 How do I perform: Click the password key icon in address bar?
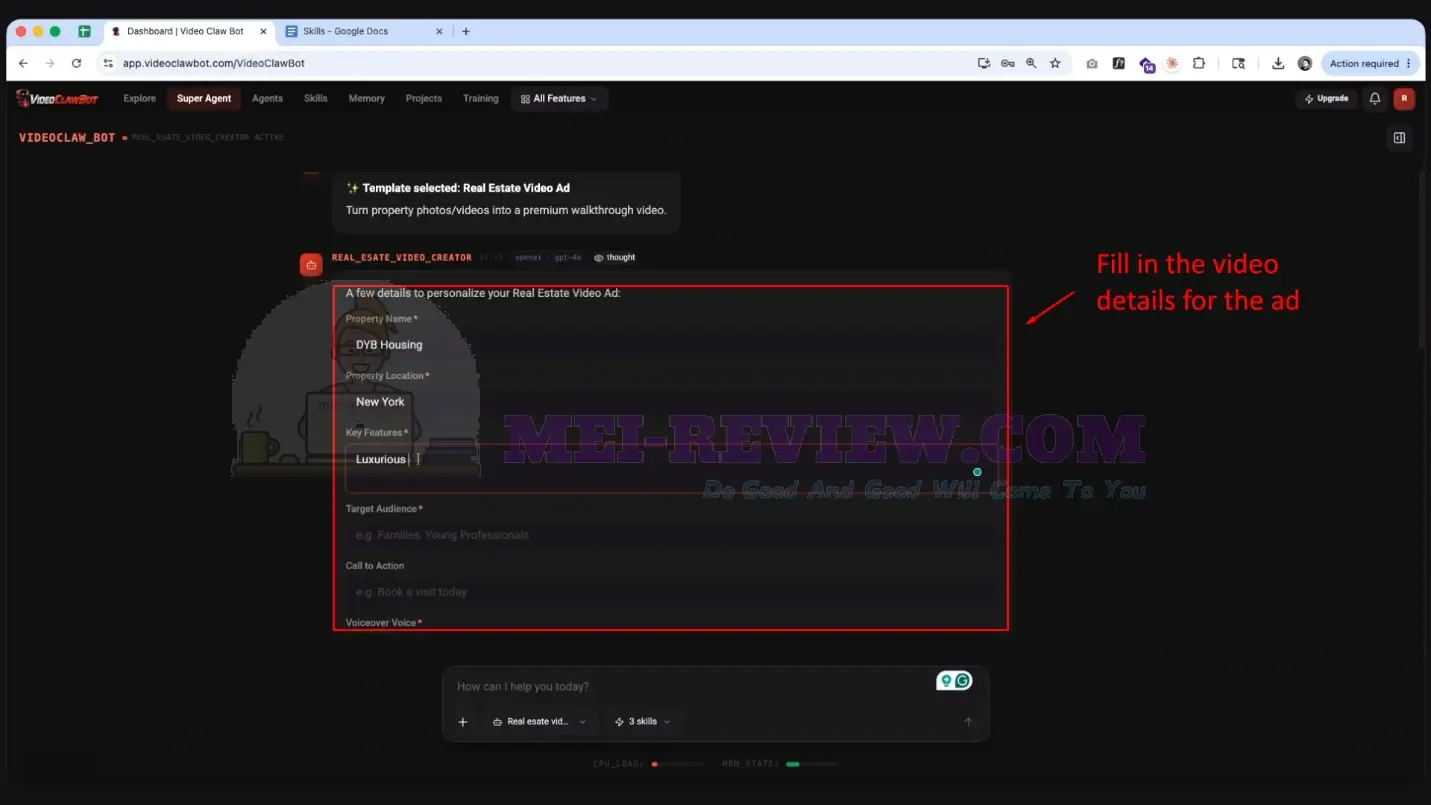pyautogui.click(x=1007, y=63)
